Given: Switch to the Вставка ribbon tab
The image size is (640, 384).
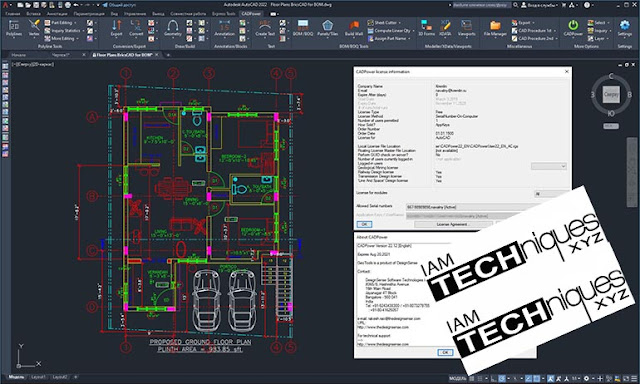Looking at the screenshot, I should (x=33, y=13).
